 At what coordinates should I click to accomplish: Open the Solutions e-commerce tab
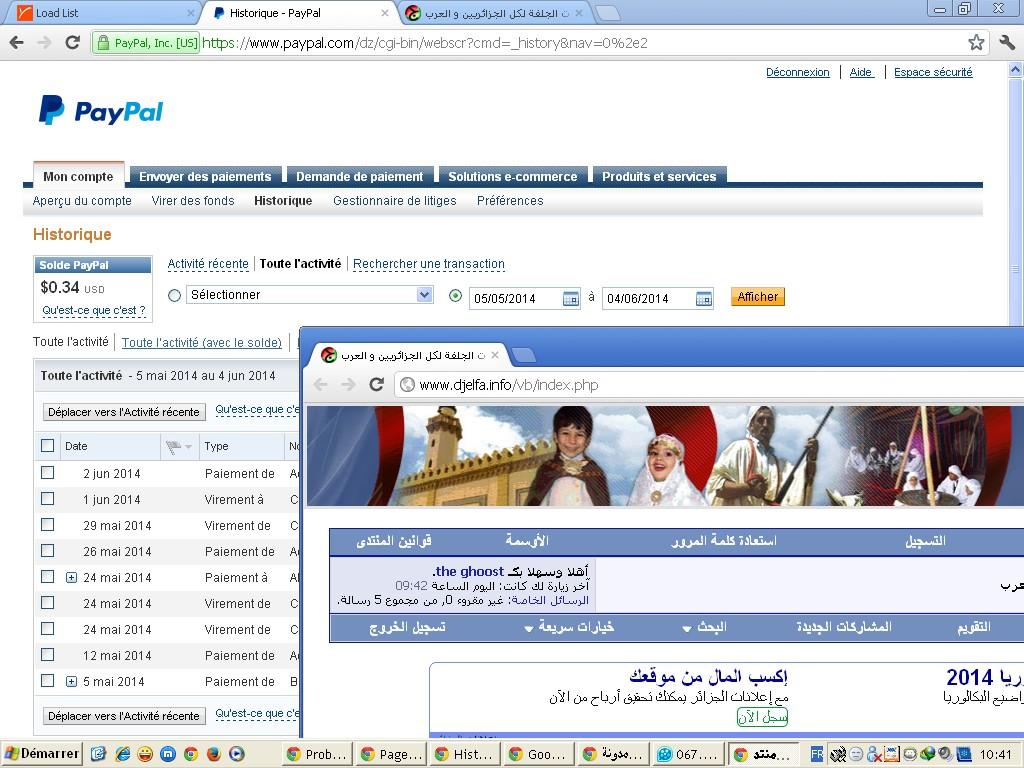(x=513, y=176)
